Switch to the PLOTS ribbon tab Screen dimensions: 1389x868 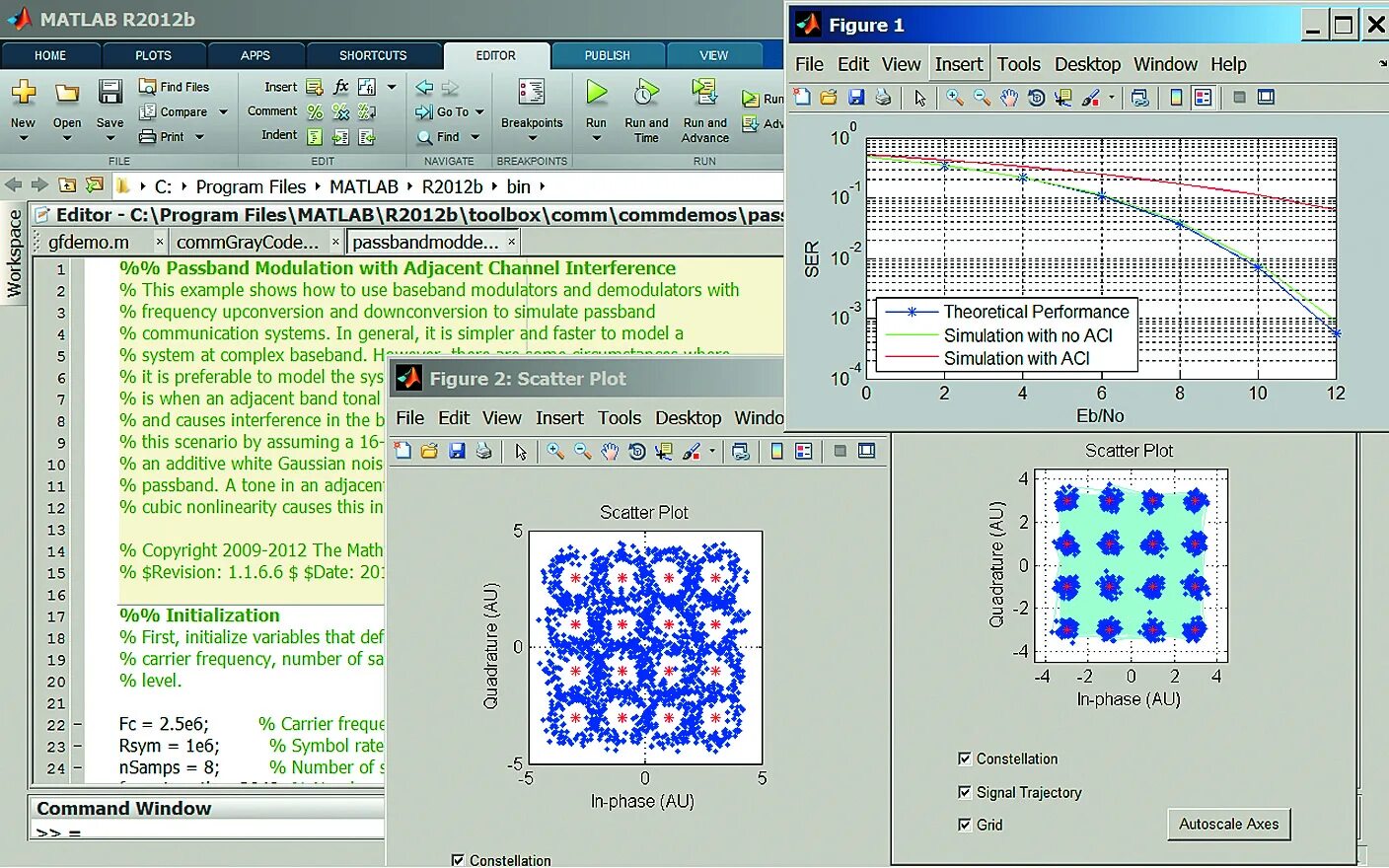153,55
